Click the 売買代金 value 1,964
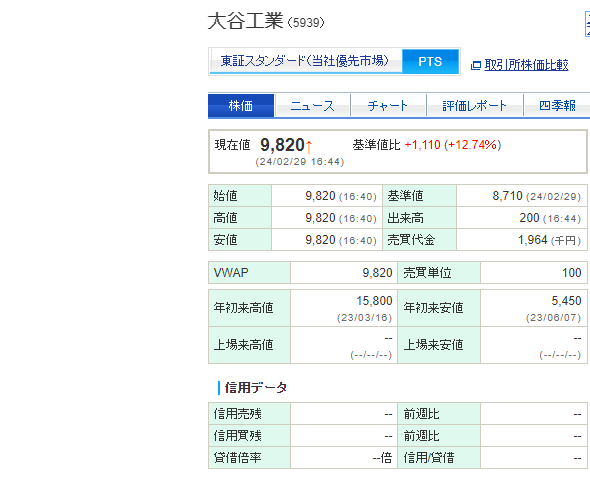The width and height of the screenshot is (590, 503). 532,240
